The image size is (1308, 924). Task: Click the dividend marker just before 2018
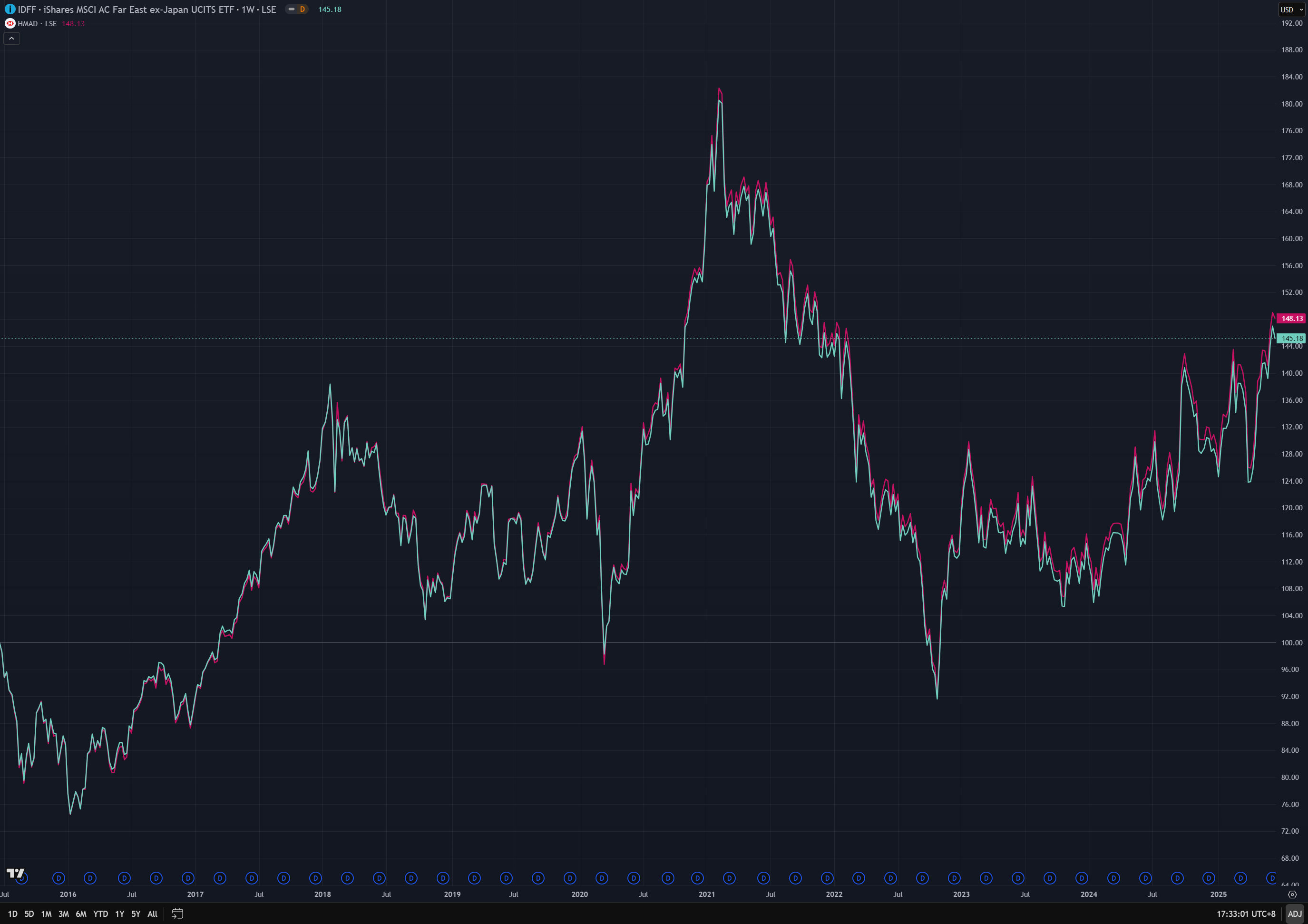coord(316,878)
